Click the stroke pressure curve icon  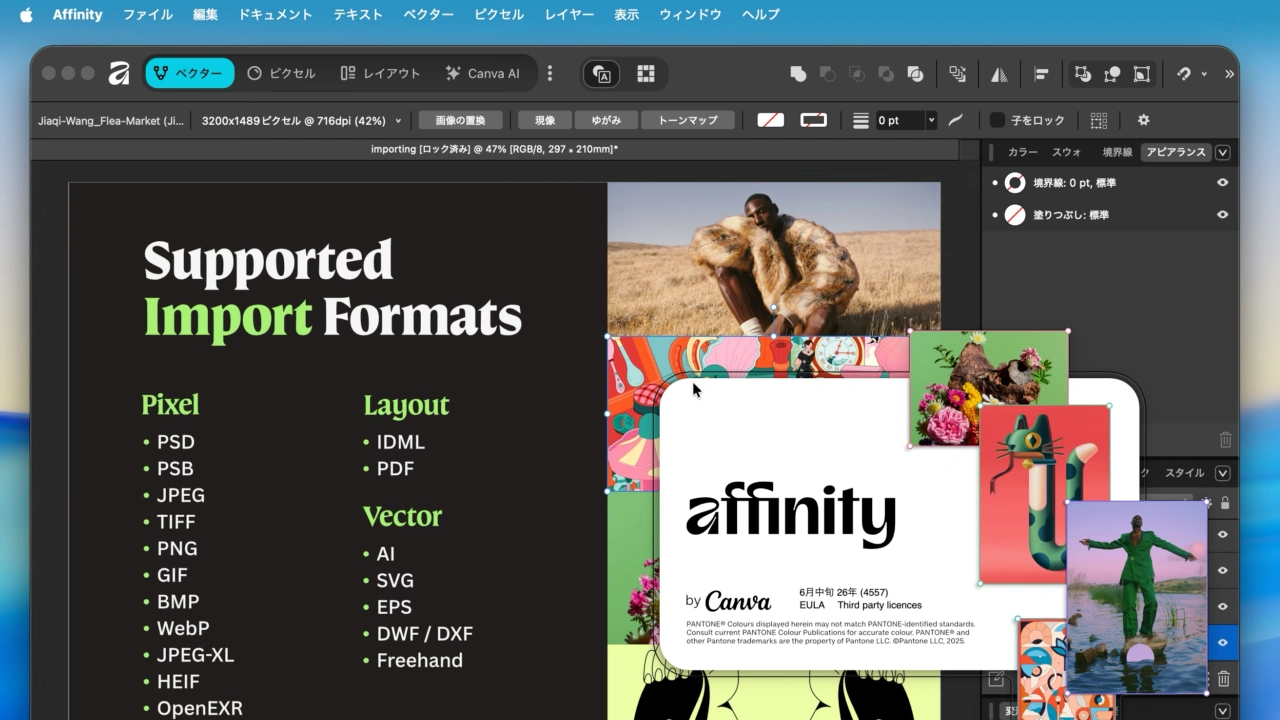coord(956,120)
